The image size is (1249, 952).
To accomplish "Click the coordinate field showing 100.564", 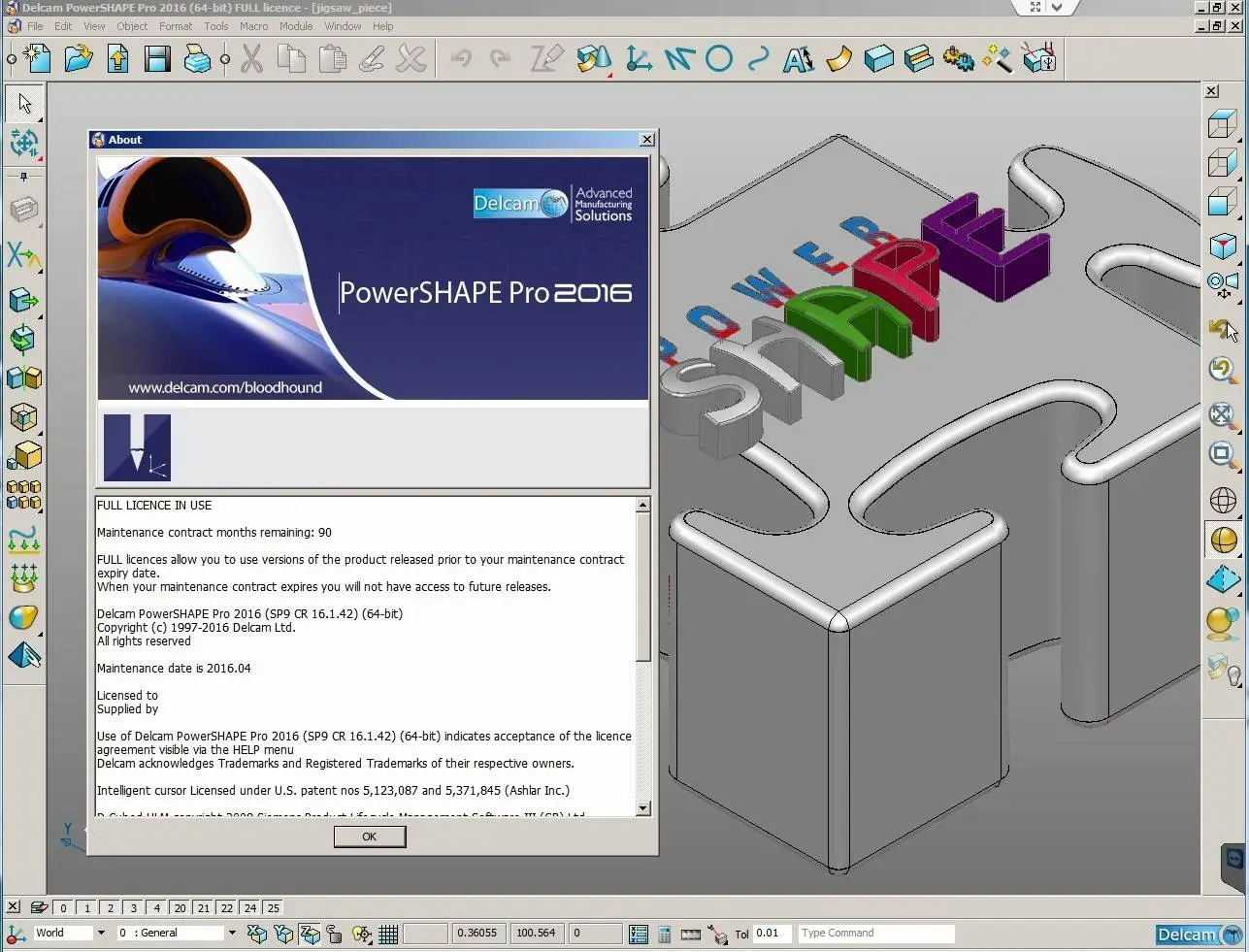I will [x=537, y=934].
